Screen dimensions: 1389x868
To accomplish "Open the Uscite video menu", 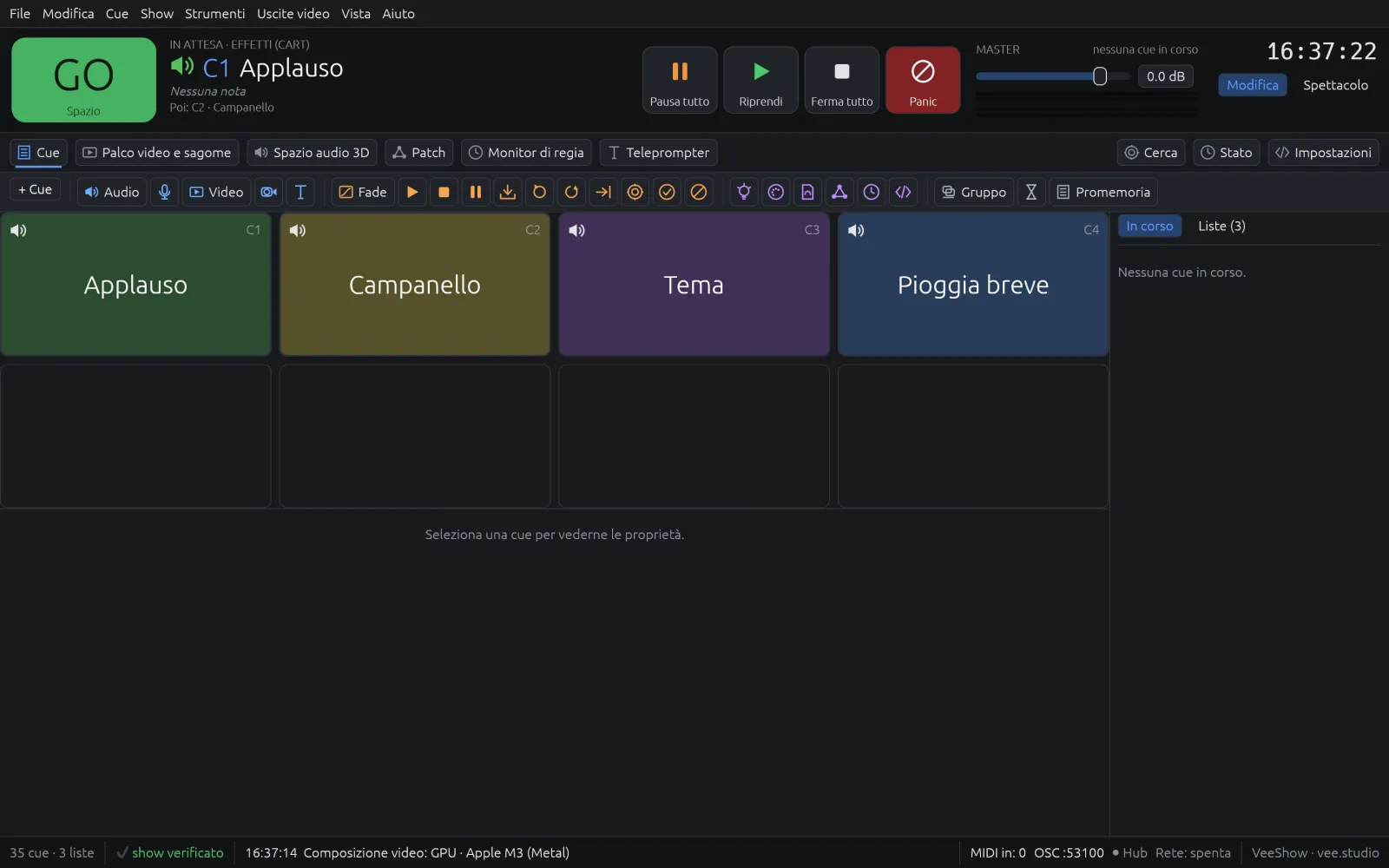I will pyautogui.click(x=293, y=14).
